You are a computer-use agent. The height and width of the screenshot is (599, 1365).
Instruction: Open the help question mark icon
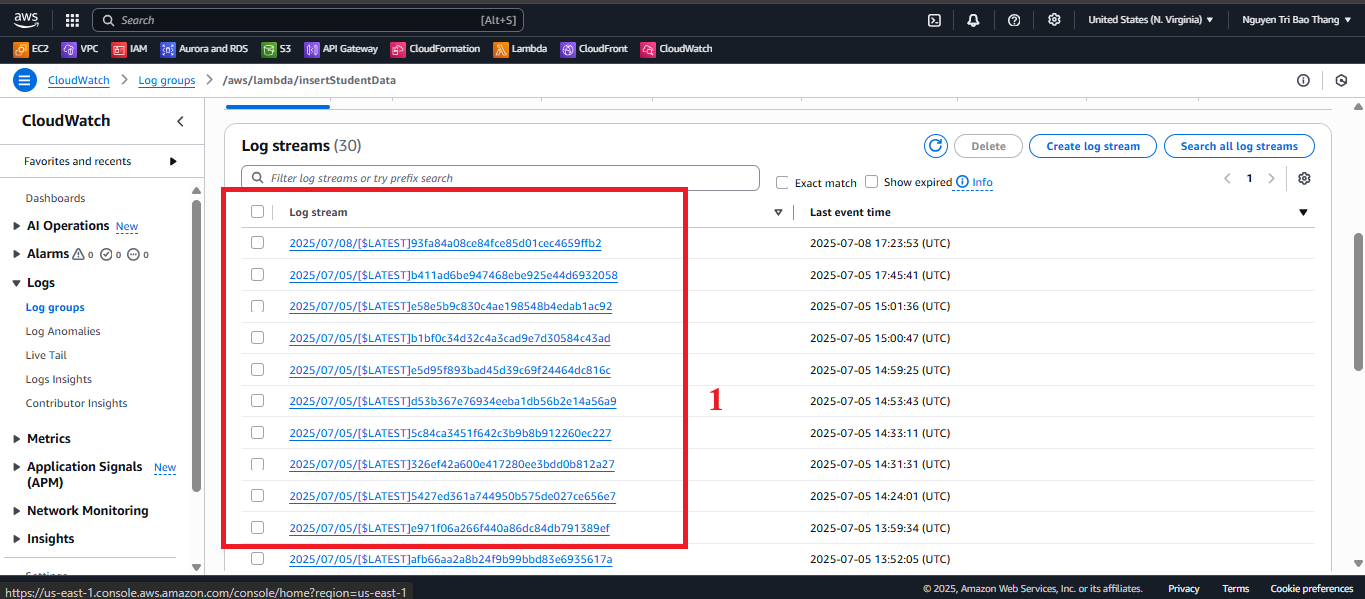tap(1014, 20)
